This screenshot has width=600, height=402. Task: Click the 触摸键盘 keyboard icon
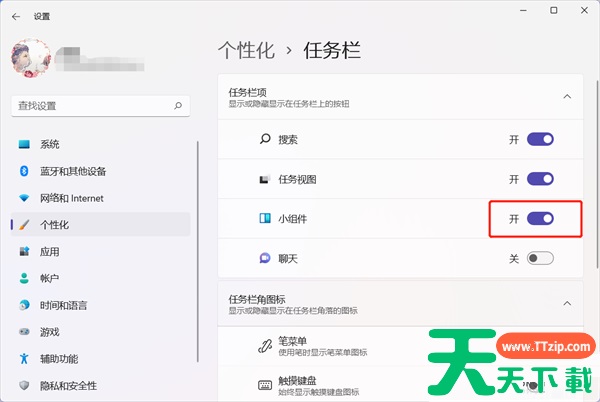coord(265,385)
